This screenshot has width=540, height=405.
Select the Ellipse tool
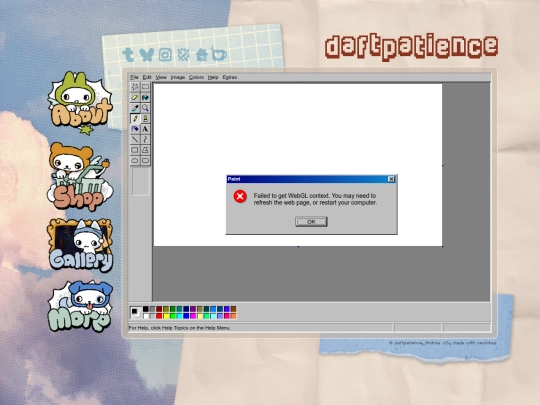[135, 160]
